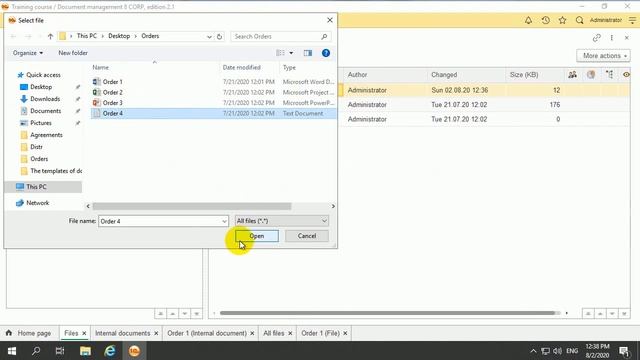This screenshot has width=640, height=360.
Task: Open Windows Start menu
Action: (x=12, y=351)
